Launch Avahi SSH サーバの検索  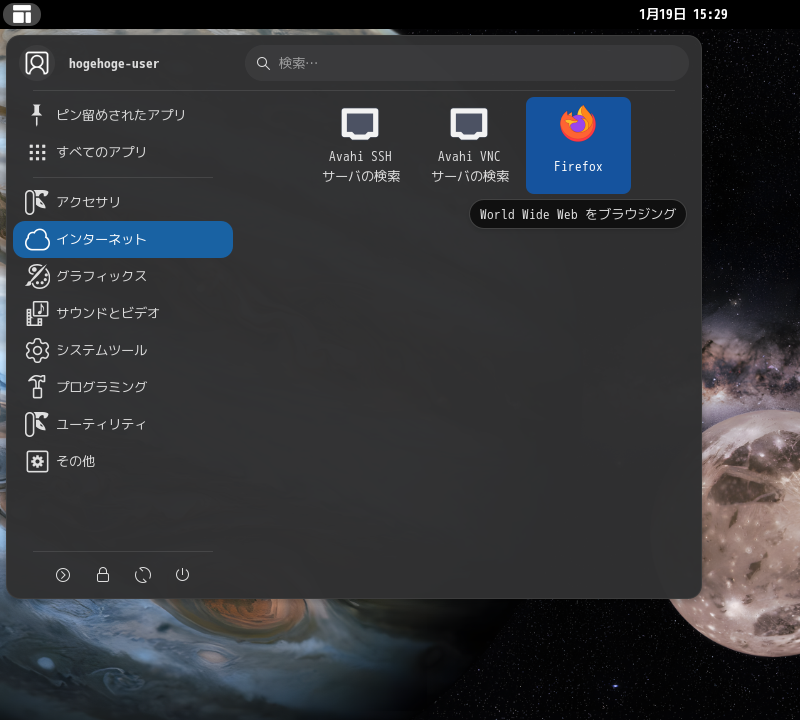361,145
